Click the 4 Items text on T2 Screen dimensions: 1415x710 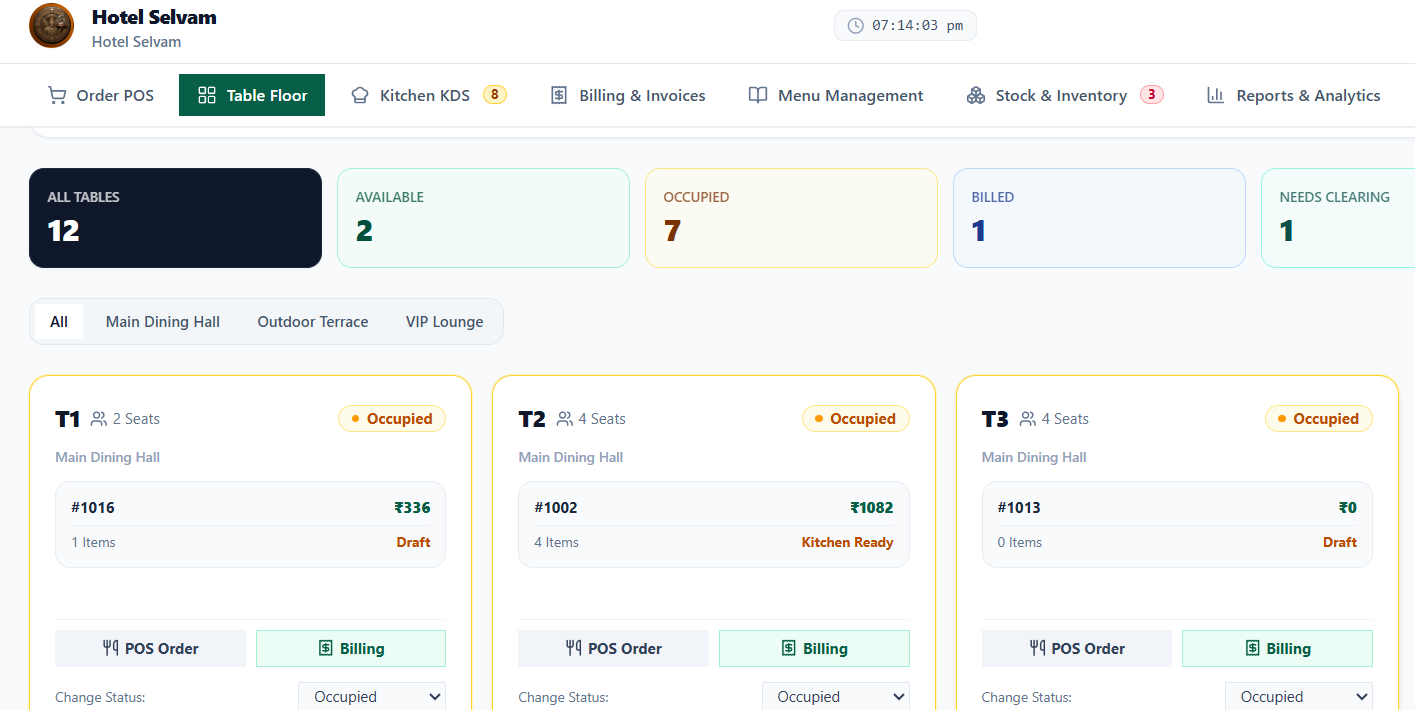pos(556,543)
